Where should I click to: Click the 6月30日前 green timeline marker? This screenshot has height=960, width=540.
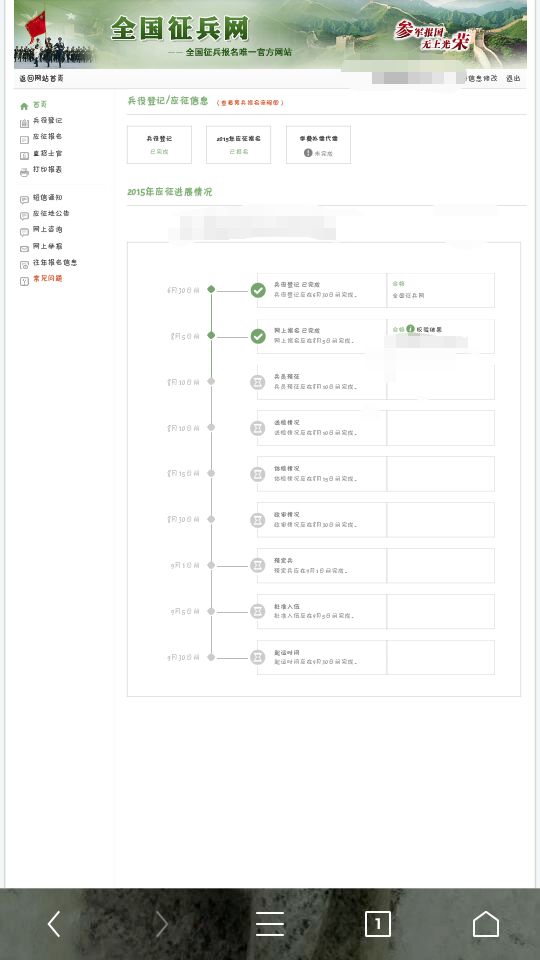(x=211, y=290)
